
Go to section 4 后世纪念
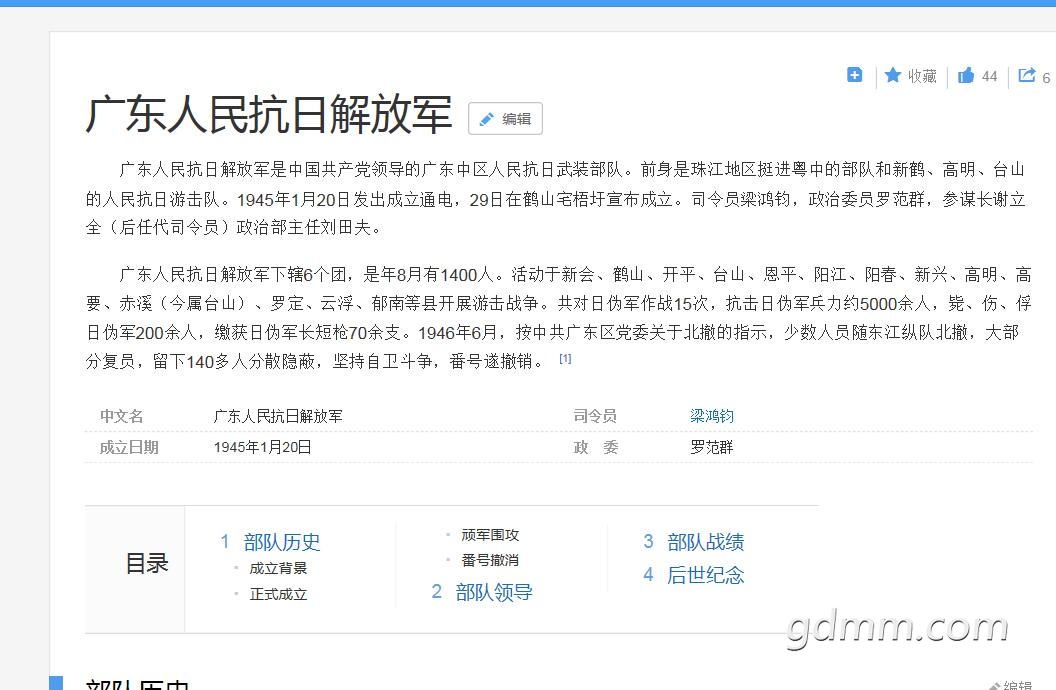pyautogui.click(x=705, y=575)
